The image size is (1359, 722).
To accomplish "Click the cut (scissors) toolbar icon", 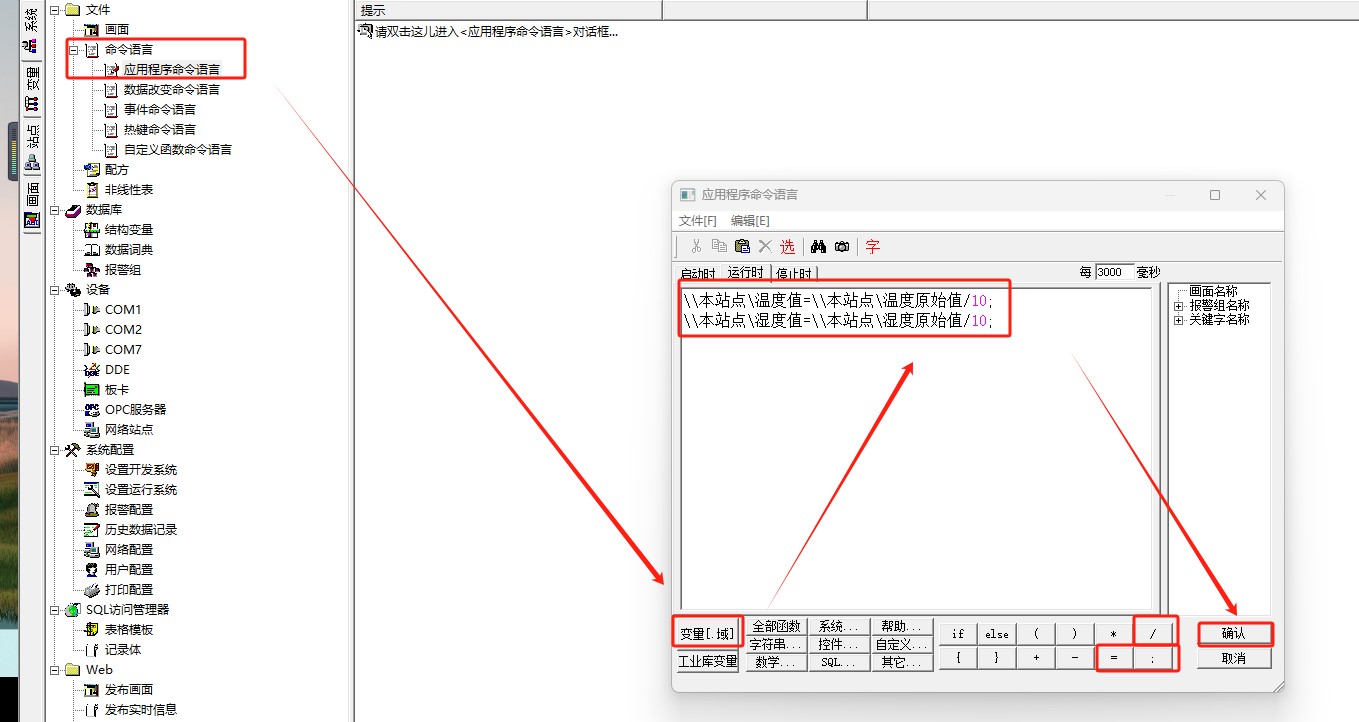I will 696,246.
